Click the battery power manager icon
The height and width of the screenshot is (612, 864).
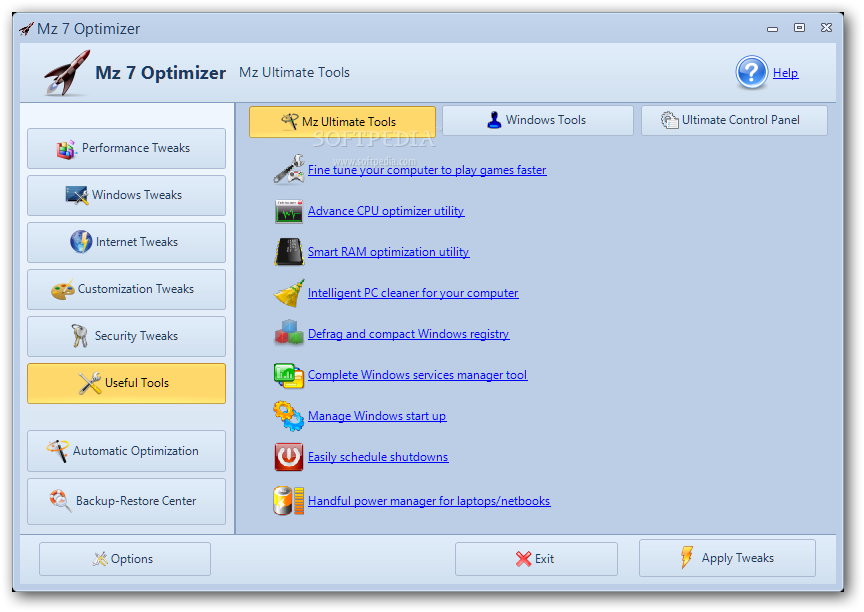point(289,500)
